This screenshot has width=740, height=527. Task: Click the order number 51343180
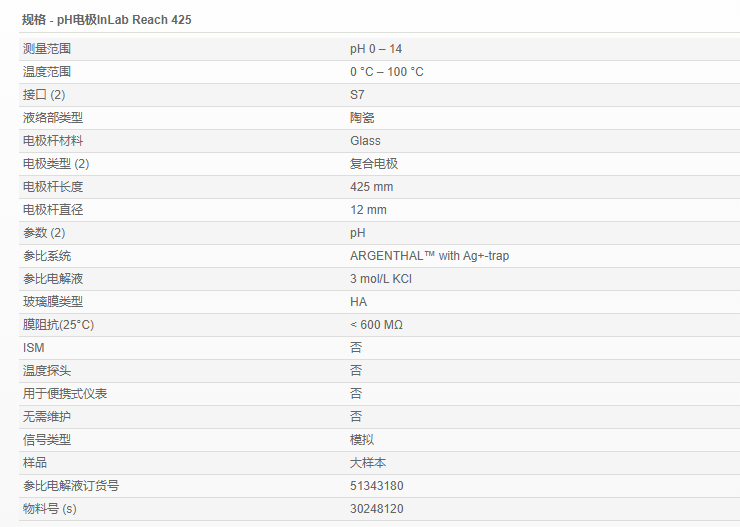click(377, 486)
